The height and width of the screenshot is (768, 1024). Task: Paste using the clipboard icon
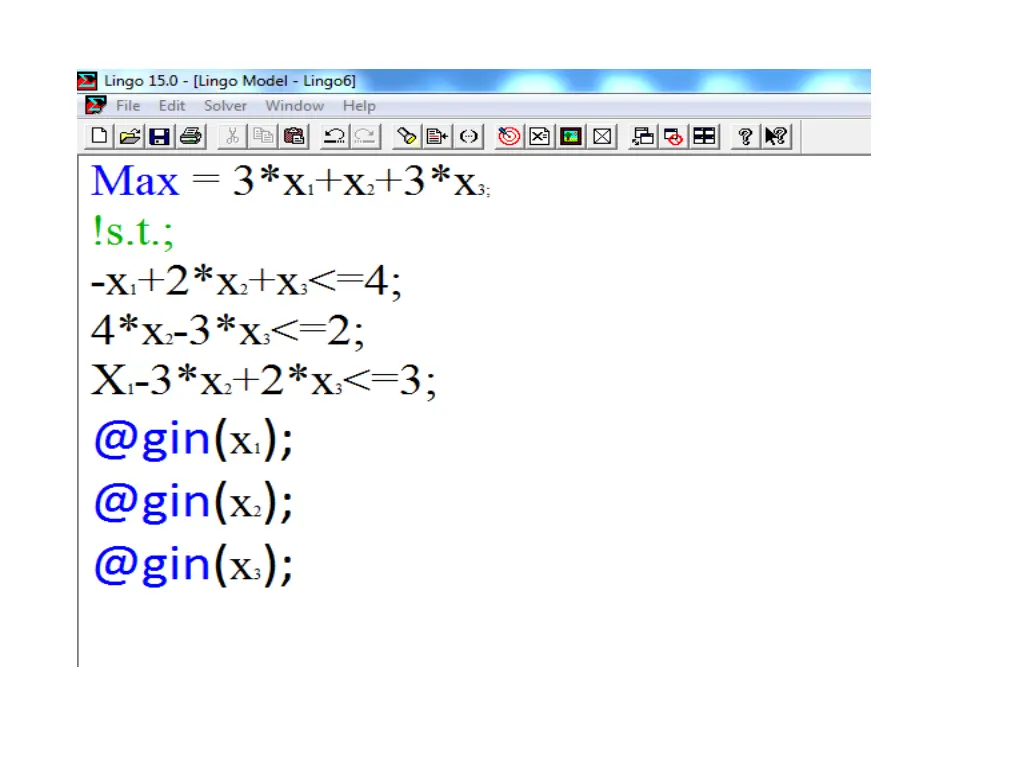295,136
